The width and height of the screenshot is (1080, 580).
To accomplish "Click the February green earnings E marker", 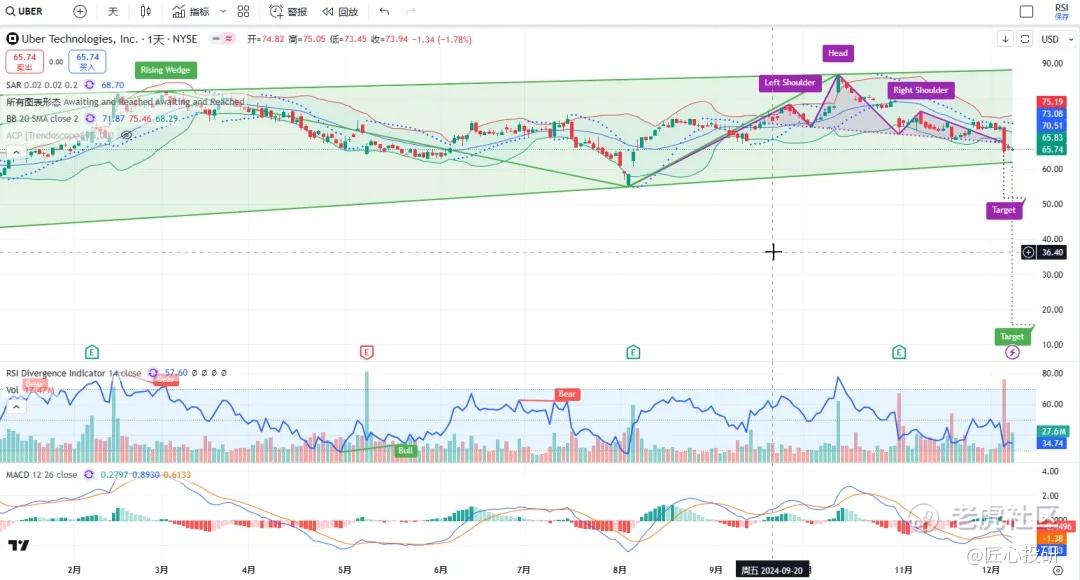I will coord(92,353).
